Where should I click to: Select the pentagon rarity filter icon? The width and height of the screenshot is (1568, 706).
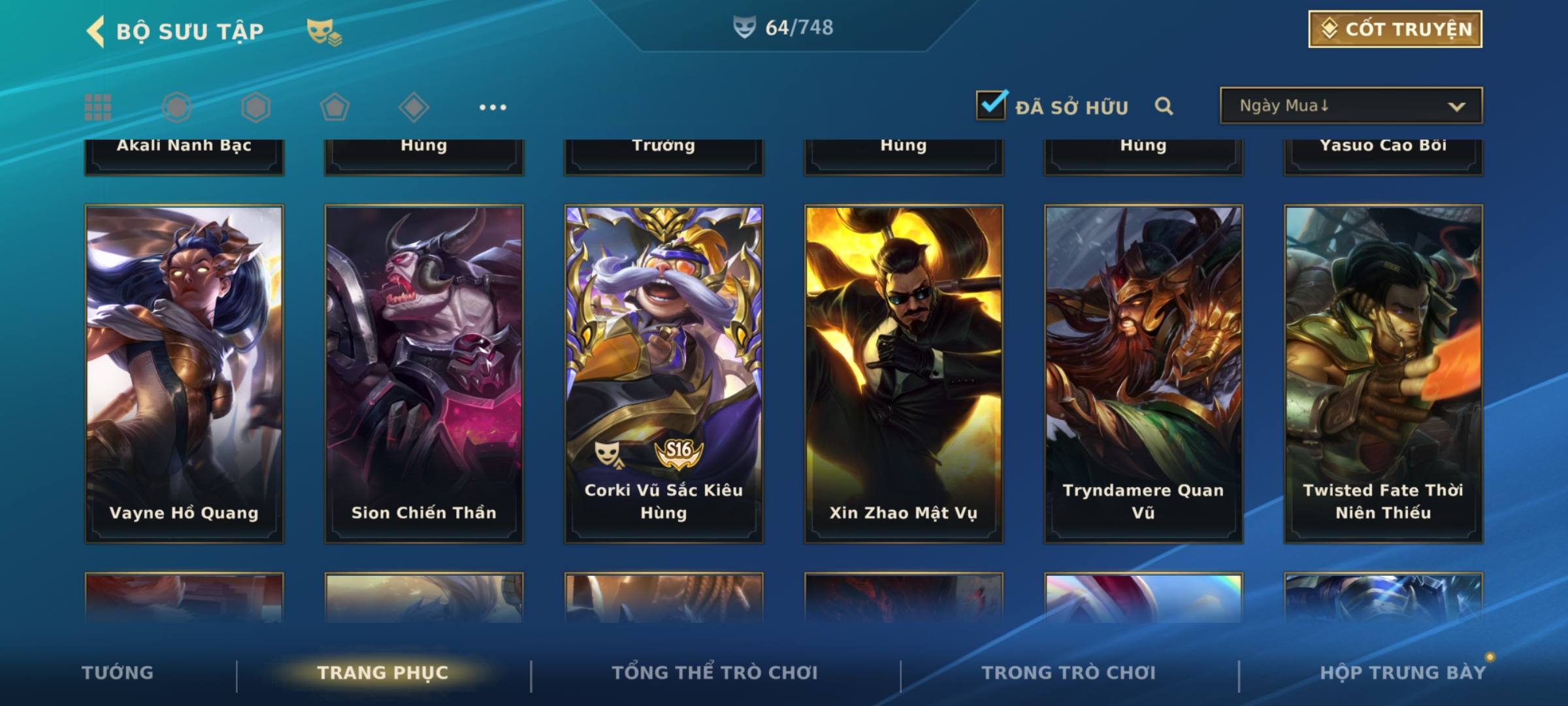point(335,107)
